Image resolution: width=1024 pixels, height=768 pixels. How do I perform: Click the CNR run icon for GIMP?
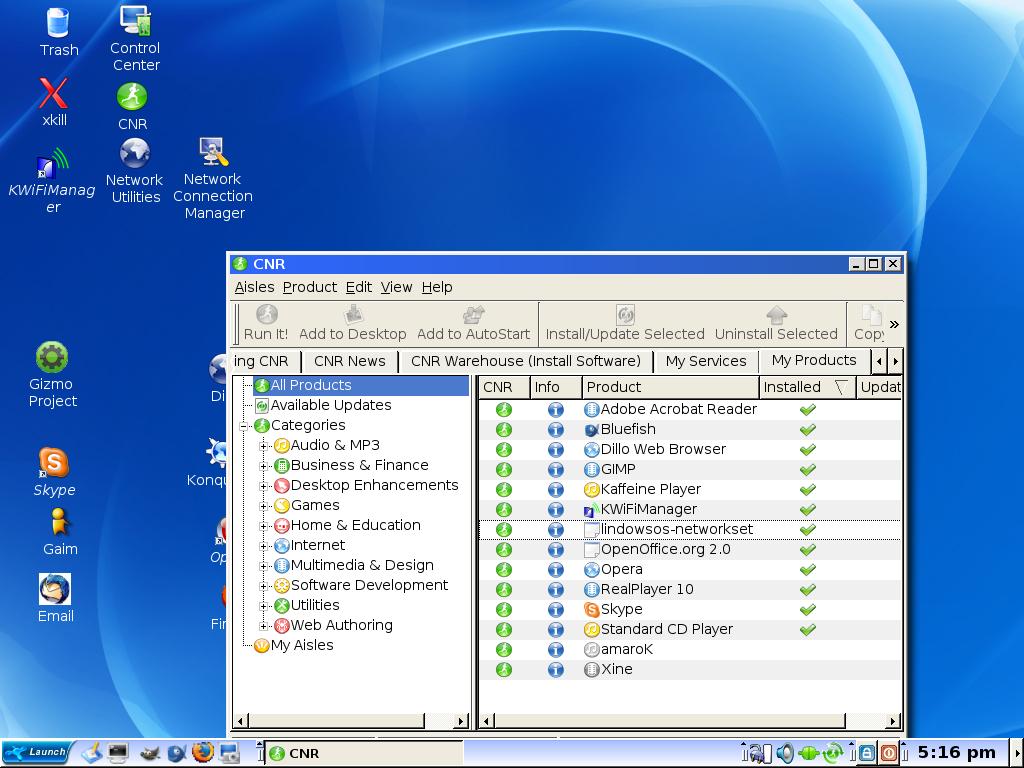pos(504,469)
